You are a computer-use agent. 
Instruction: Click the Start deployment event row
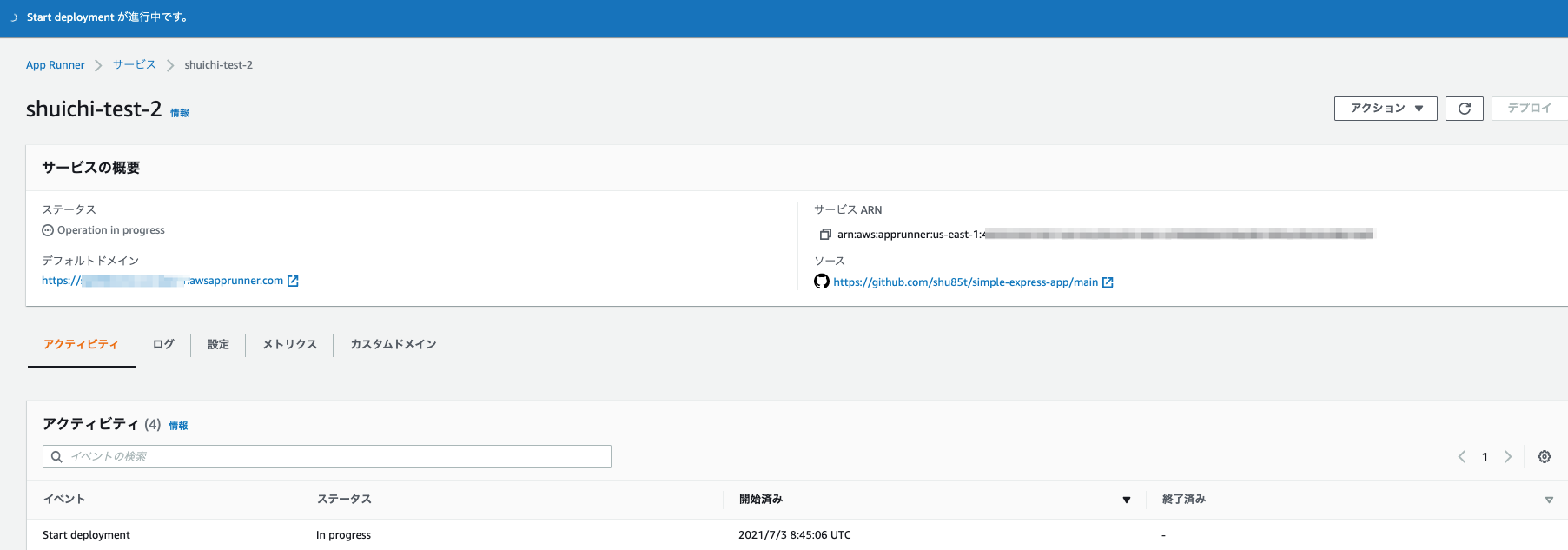(x=86, y=535)
